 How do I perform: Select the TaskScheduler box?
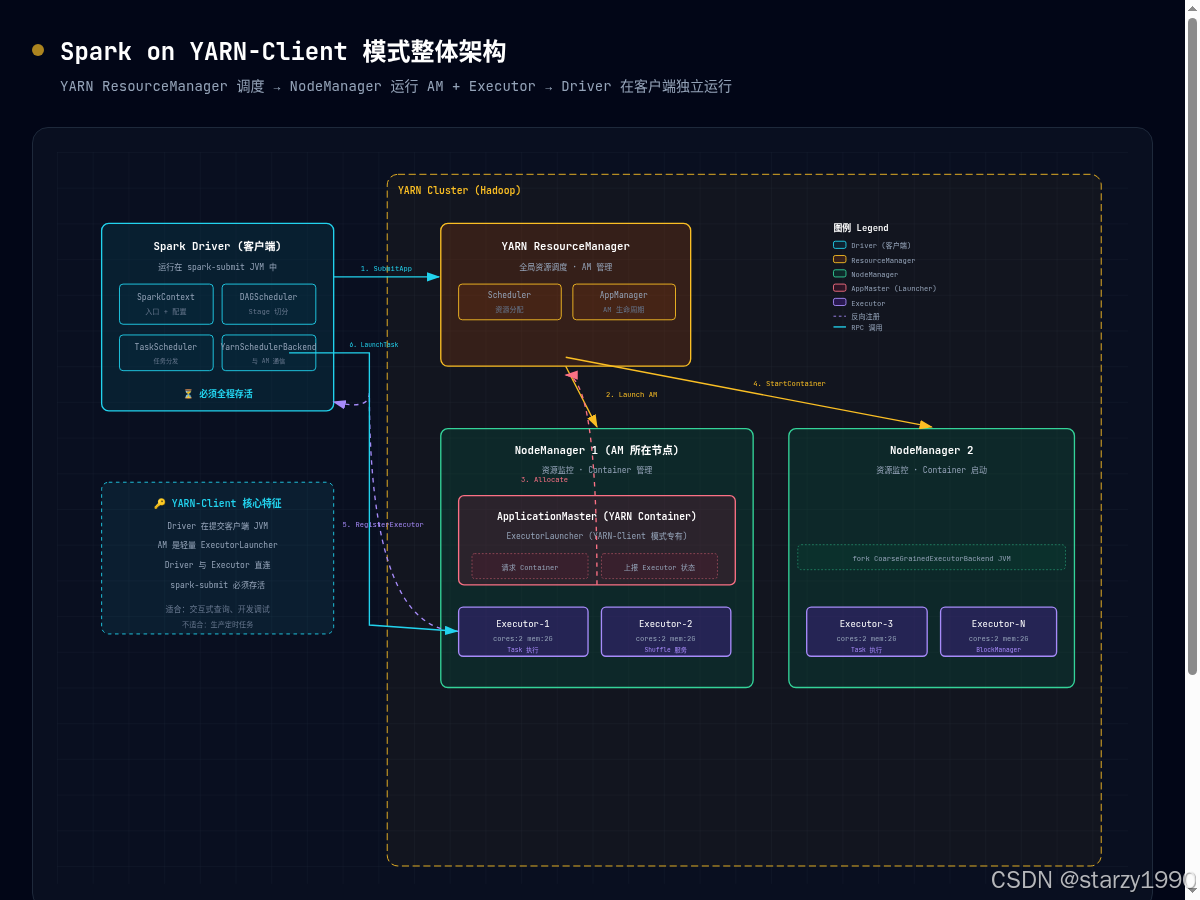click(x=166, y=353)
